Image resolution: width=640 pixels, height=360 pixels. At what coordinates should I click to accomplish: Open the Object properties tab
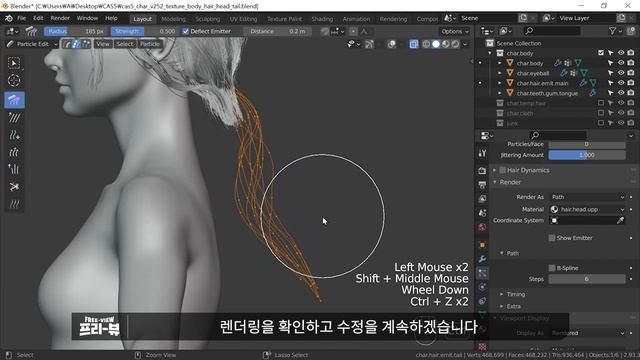click(482, 245)
